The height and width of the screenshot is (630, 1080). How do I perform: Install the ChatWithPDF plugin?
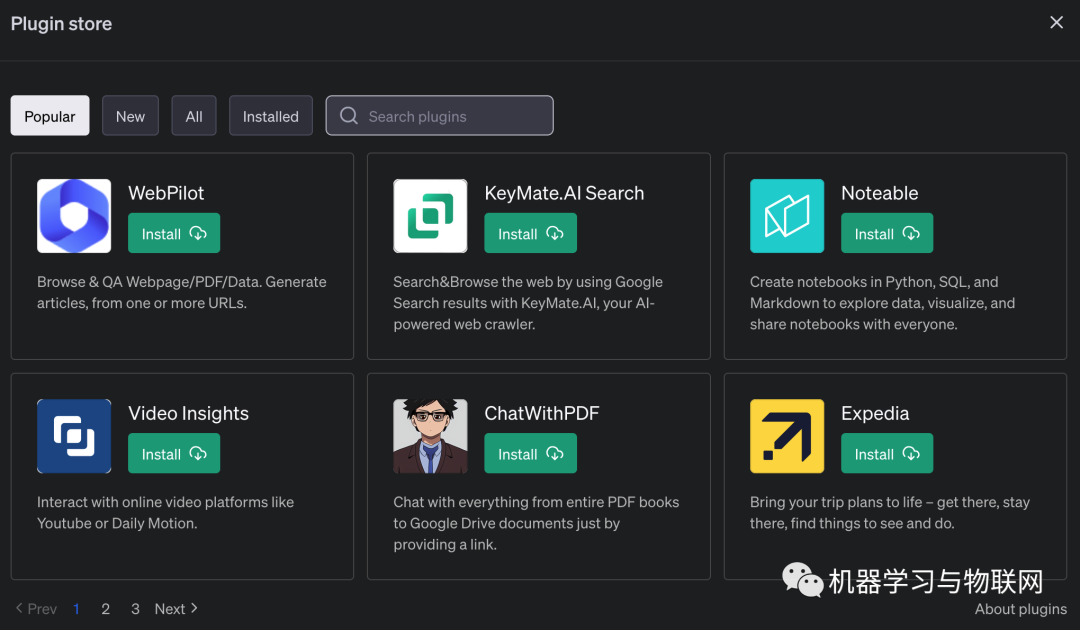click(x=530, y=454)
